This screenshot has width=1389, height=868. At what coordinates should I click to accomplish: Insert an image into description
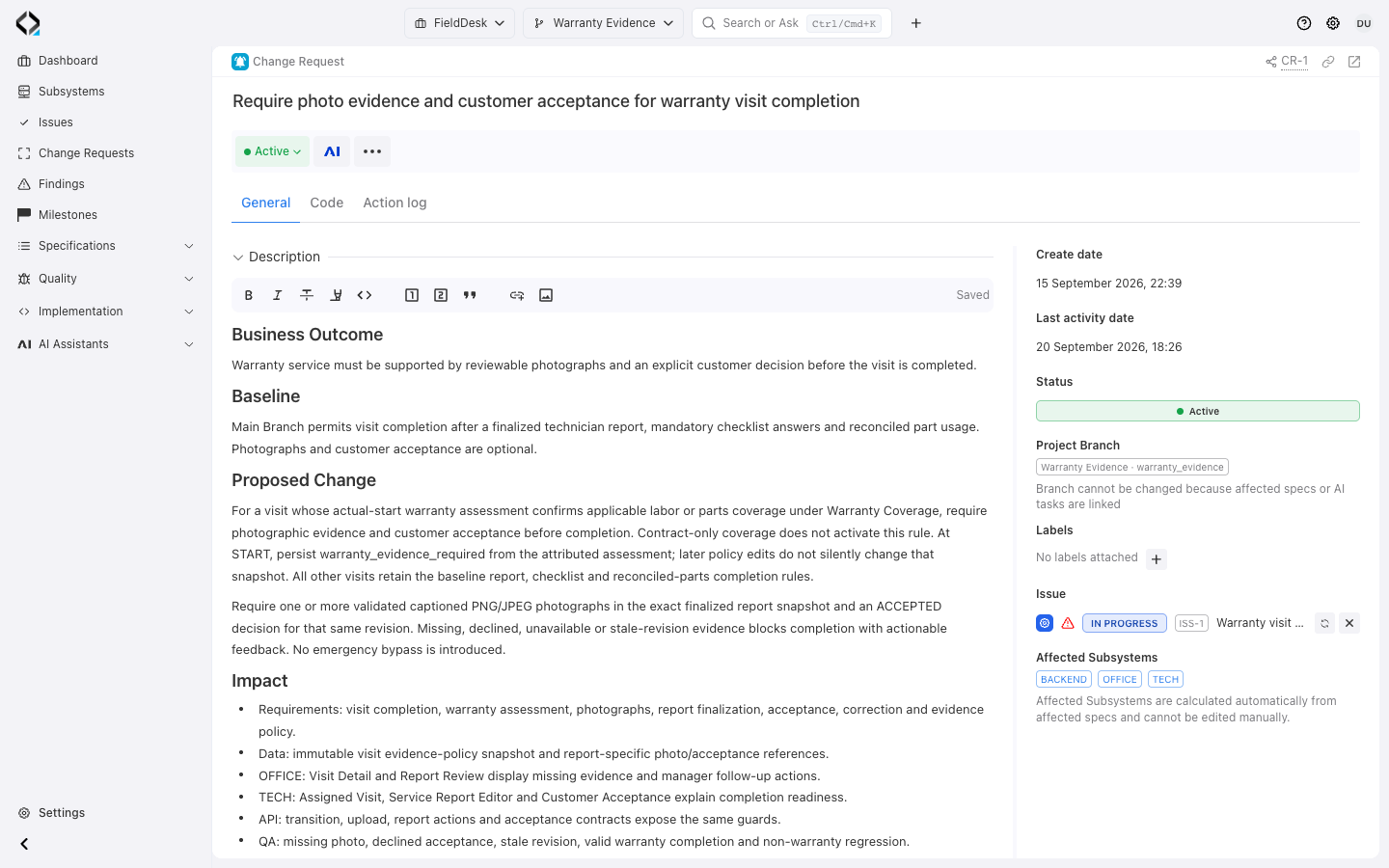pyautogui.click(x=546, y=295)
